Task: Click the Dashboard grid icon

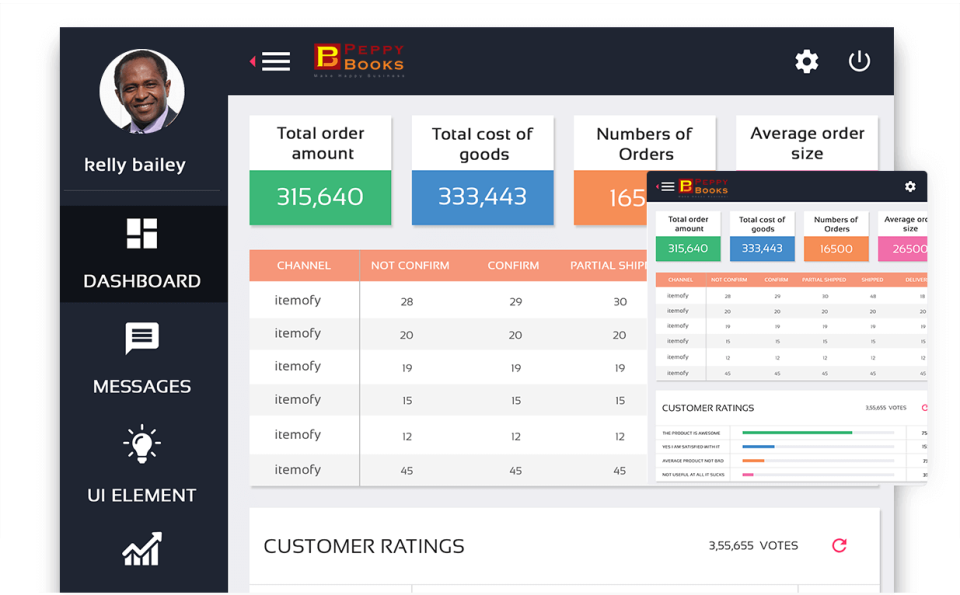Action: coord(142,233)
